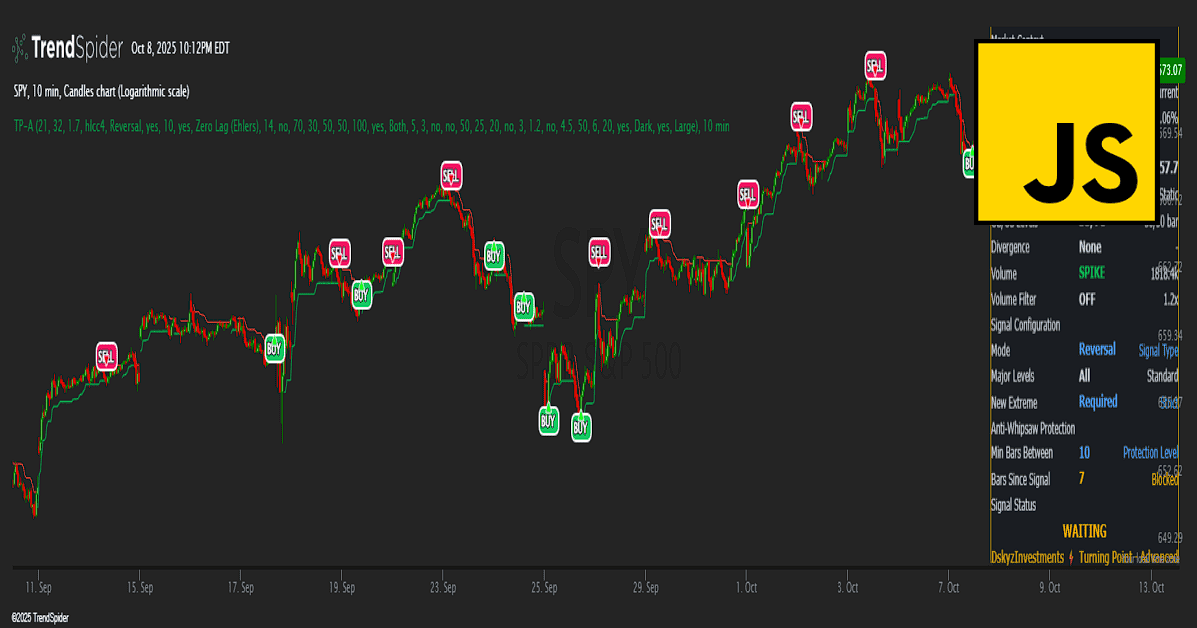Screen dimensions: 1197x628
Task: Select the SELL marker at the 23. Sep peak
Action: pos(451,176)
